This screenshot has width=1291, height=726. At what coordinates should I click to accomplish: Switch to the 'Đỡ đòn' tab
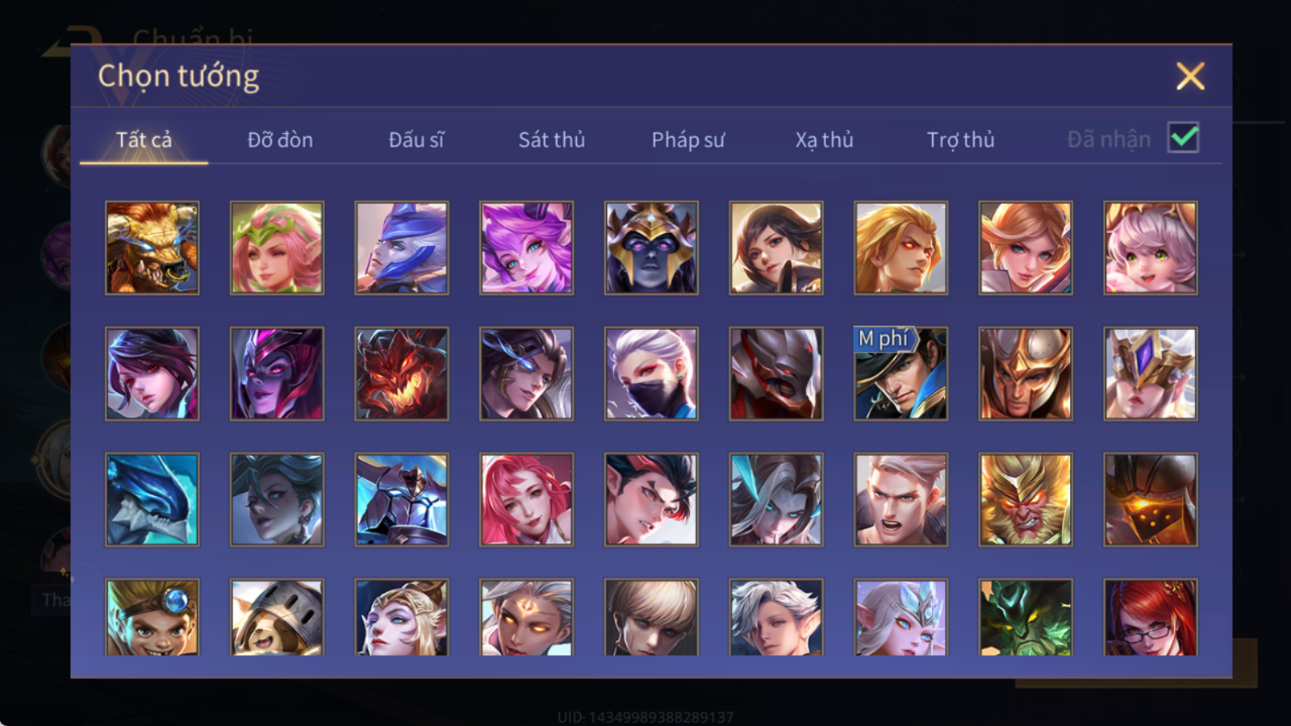click(280, 140)
